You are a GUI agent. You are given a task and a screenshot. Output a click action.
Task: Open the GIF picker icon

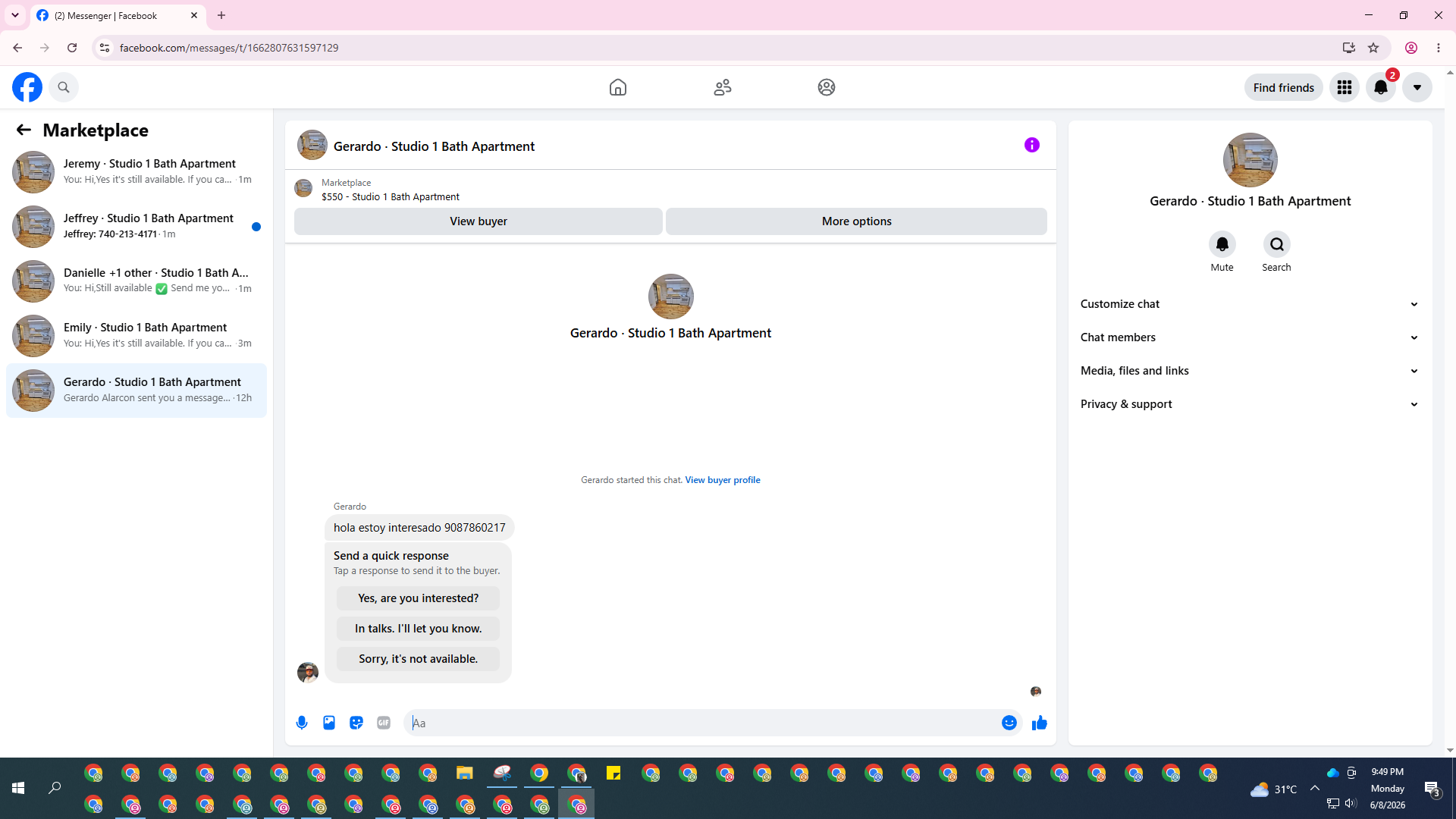coord(384,723)
